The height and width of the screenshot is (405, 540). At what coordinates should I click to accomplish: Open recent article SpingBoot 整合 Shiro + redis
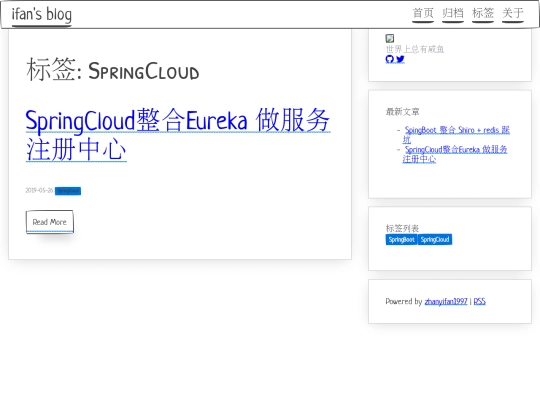click(456, 135)
